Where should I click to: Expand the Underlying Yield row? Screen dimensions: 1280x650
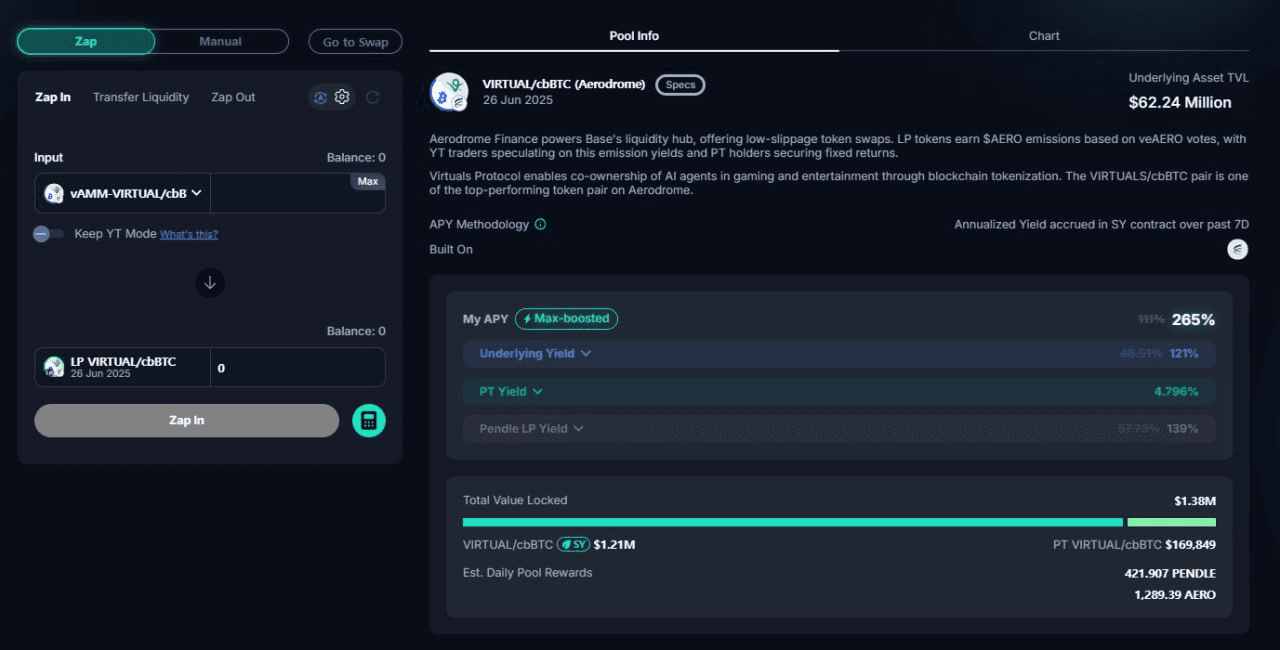pos(839,354)
